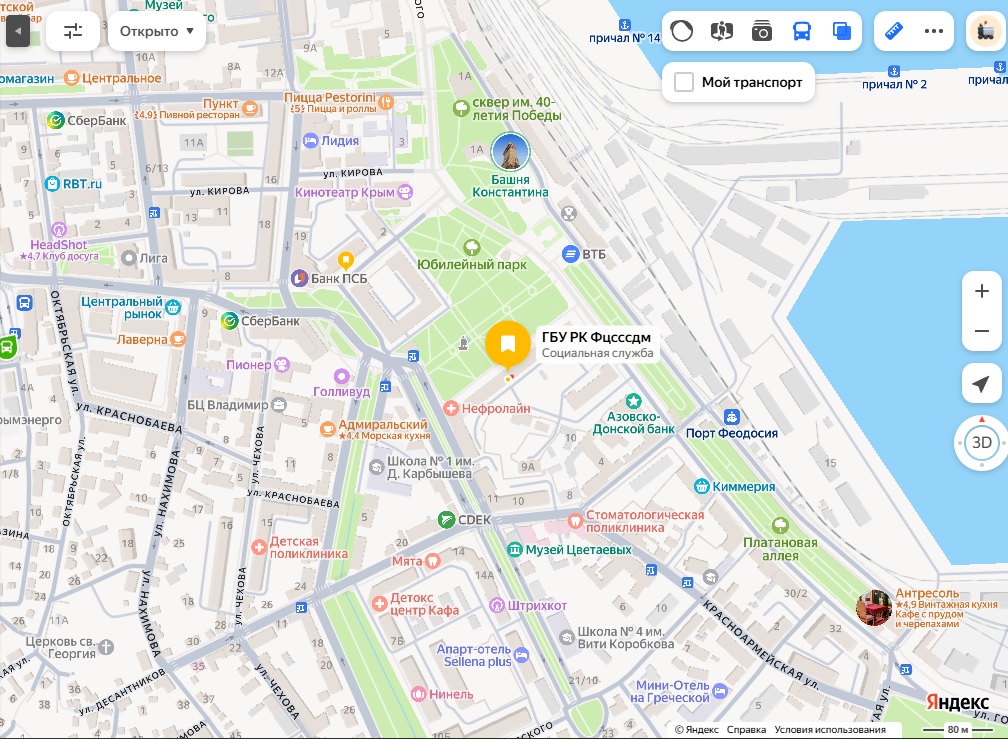Click the Центральный рынок market icon

[173, 308]
